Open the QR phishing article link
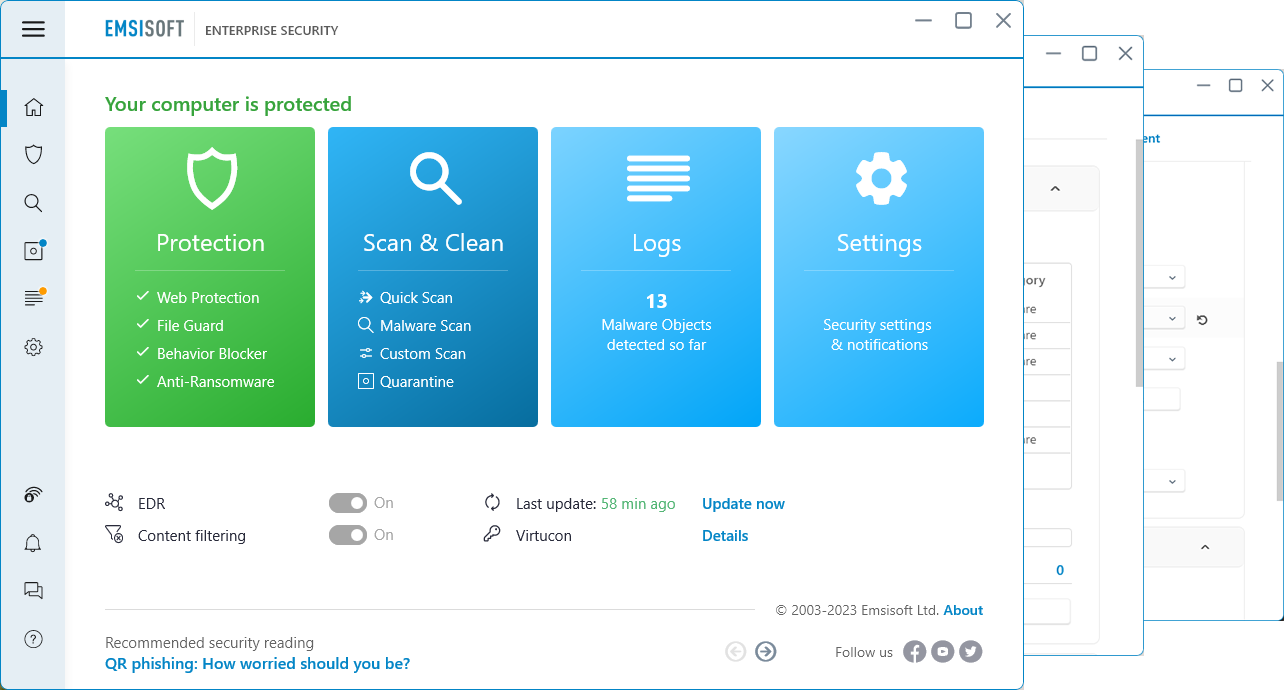 (x=258, y=664)
